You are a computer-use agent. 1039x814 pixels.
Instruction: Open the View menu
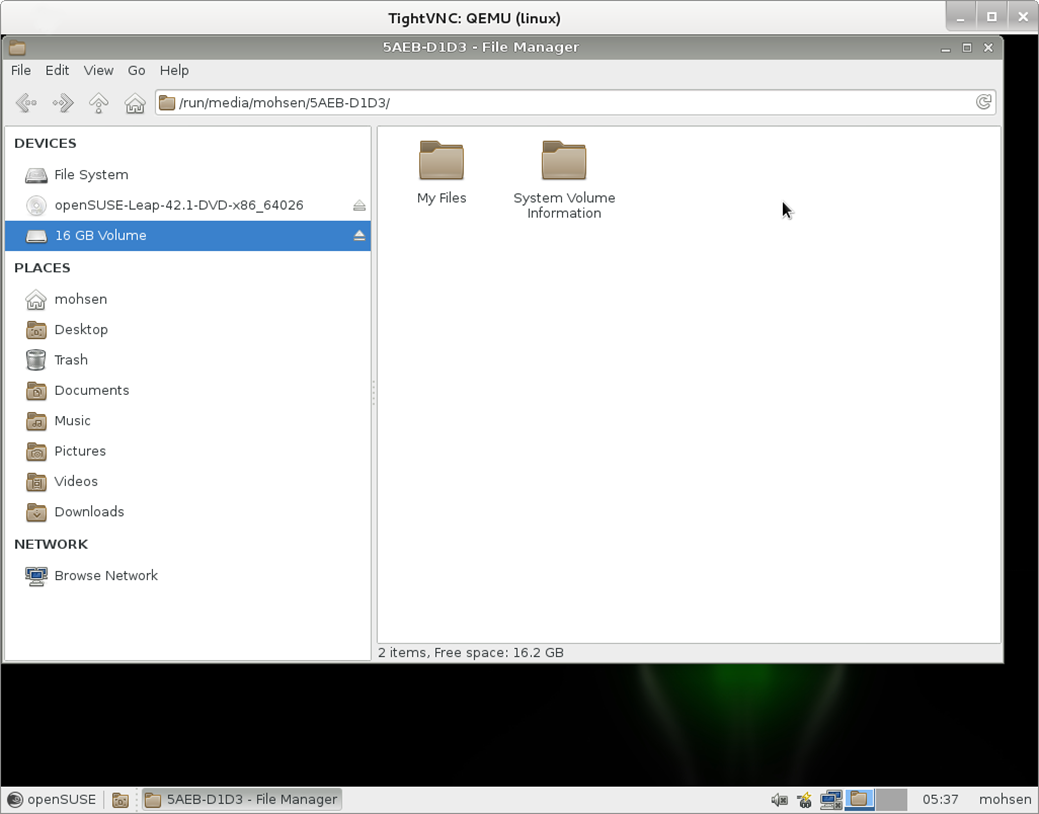pos(98,70)
